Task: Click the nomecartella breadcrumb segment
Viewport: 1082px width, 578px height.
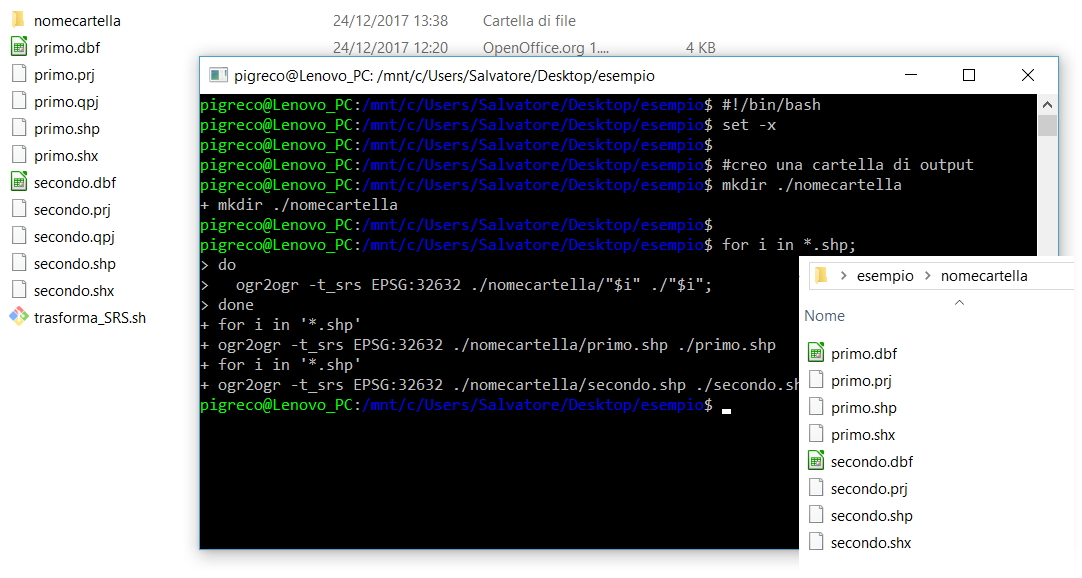Action: 983,276
